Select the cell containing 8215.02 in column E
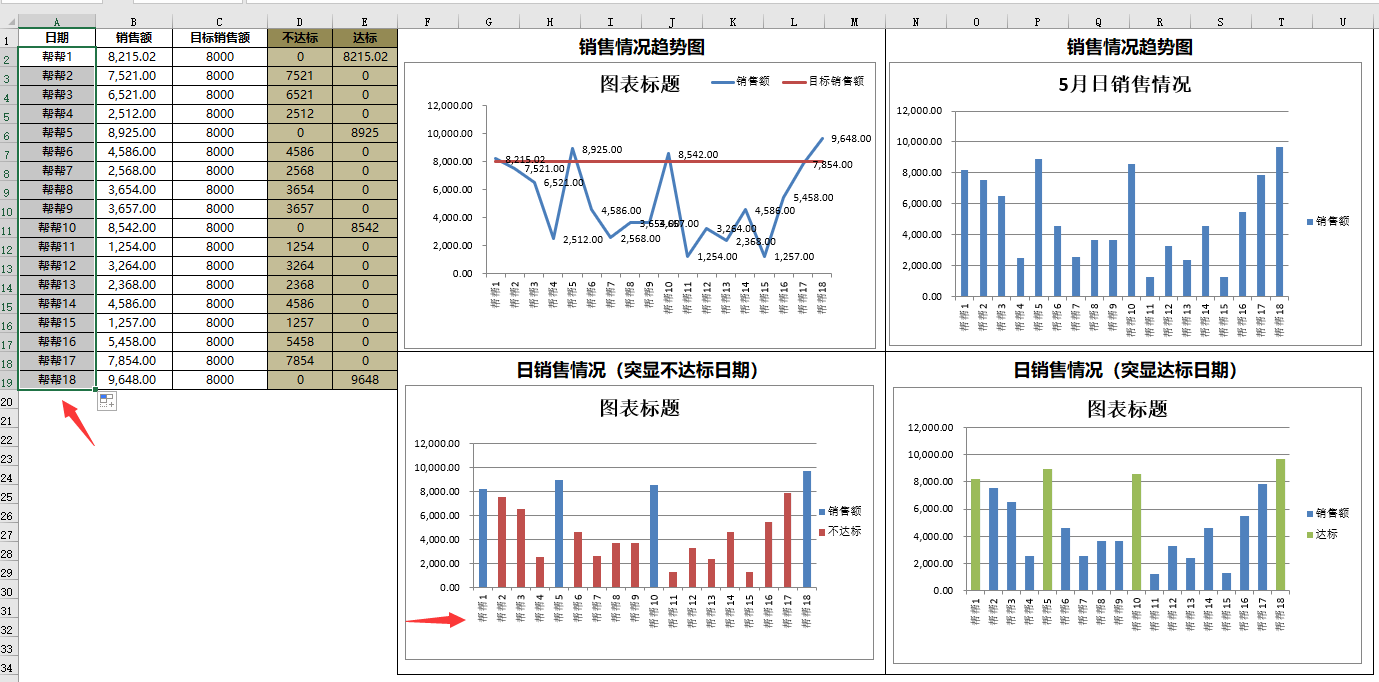This screenshot has width=1379, height=682. pos(365,57)
